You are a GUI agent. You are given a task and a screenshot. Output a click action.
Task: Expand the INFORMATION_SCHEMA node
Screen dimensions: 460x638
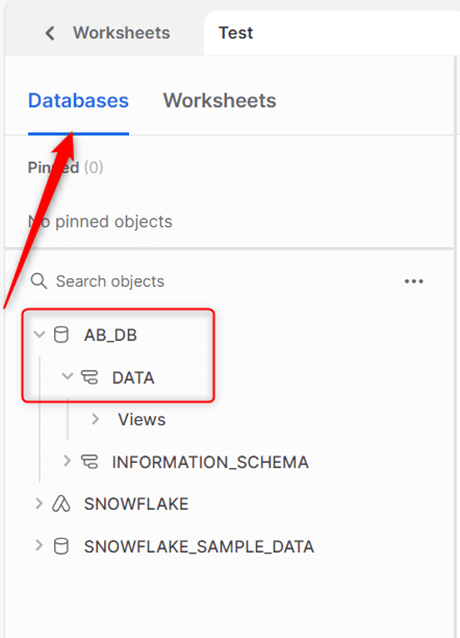pyautogui.click(x=67, y=461)
